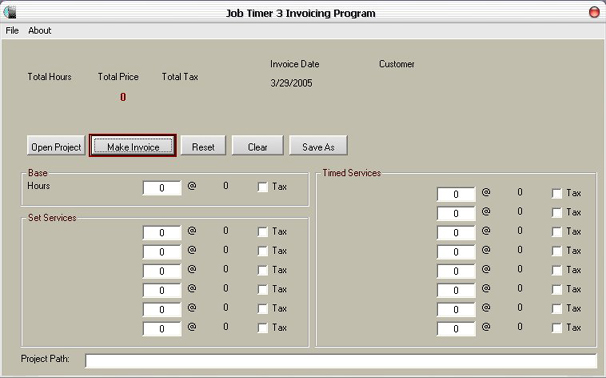Click eighth Timed Services quantity field

tap(456, 329)
